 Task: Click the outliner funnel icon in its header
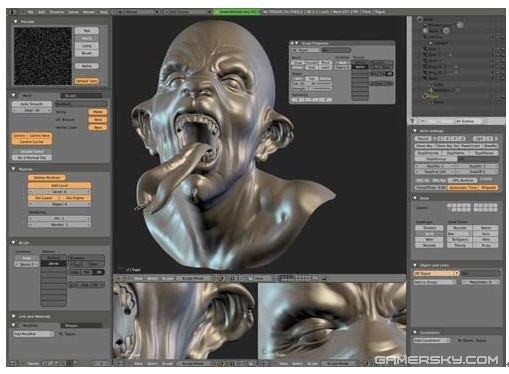[413, 121]
